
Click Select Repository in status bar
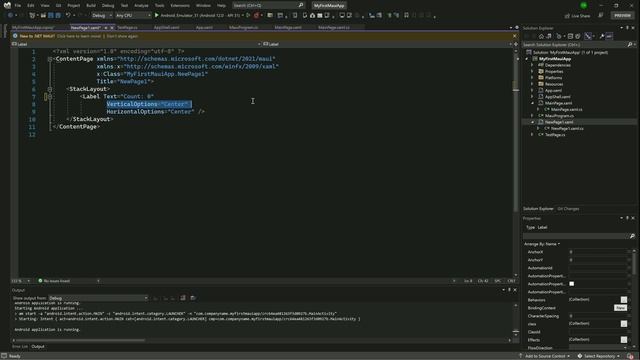tap(599, 356)
